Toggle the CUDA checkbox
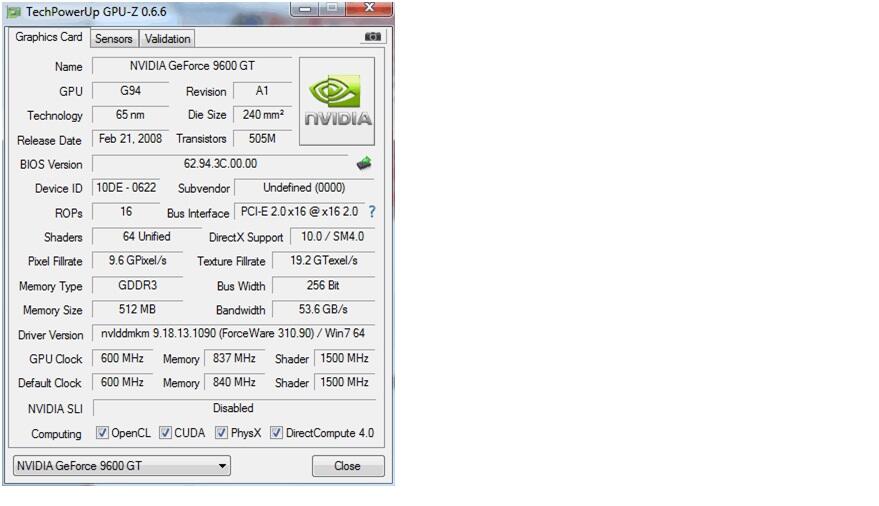This screenshot has height=506, width=879. (x=165, y=433)
